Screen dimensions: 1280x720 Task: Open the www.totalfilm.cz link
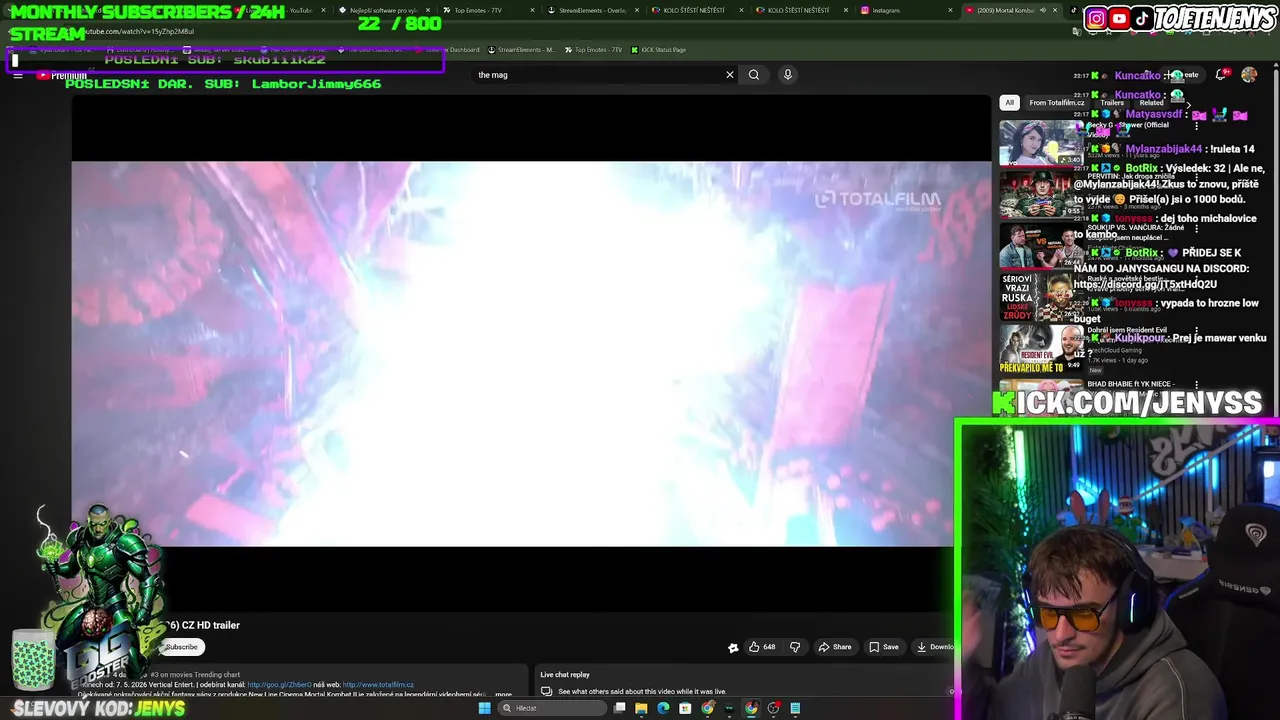(x=378, y=685)
